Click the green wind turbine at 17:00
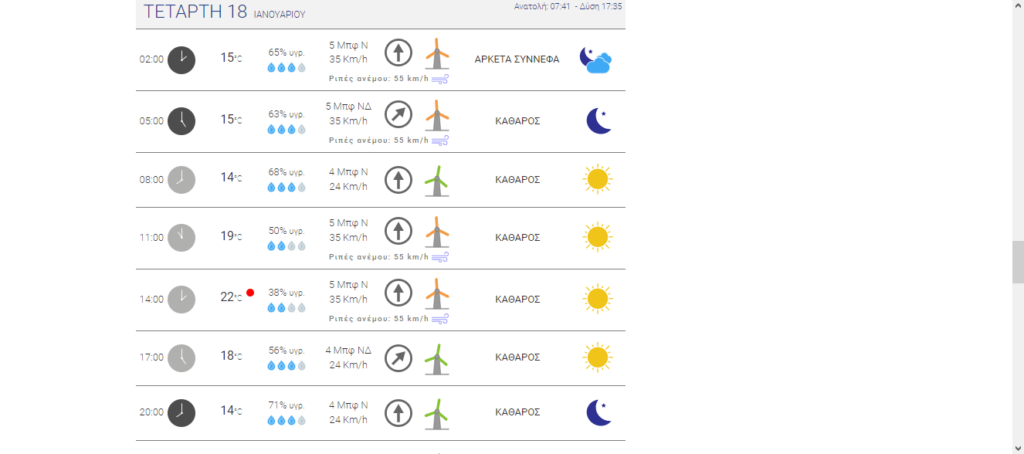 [435, 359]
